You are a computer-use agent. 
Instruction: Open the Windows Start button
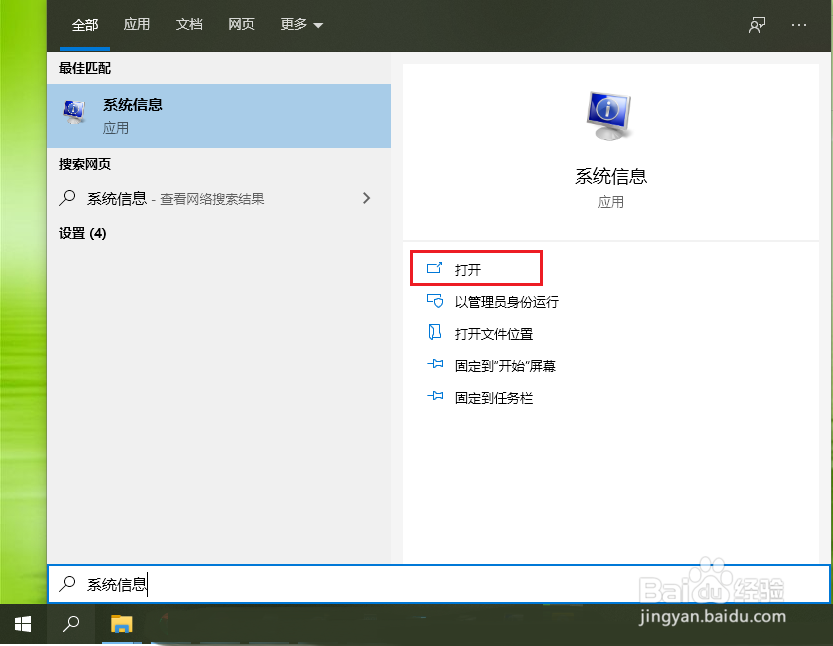(23, 624)
